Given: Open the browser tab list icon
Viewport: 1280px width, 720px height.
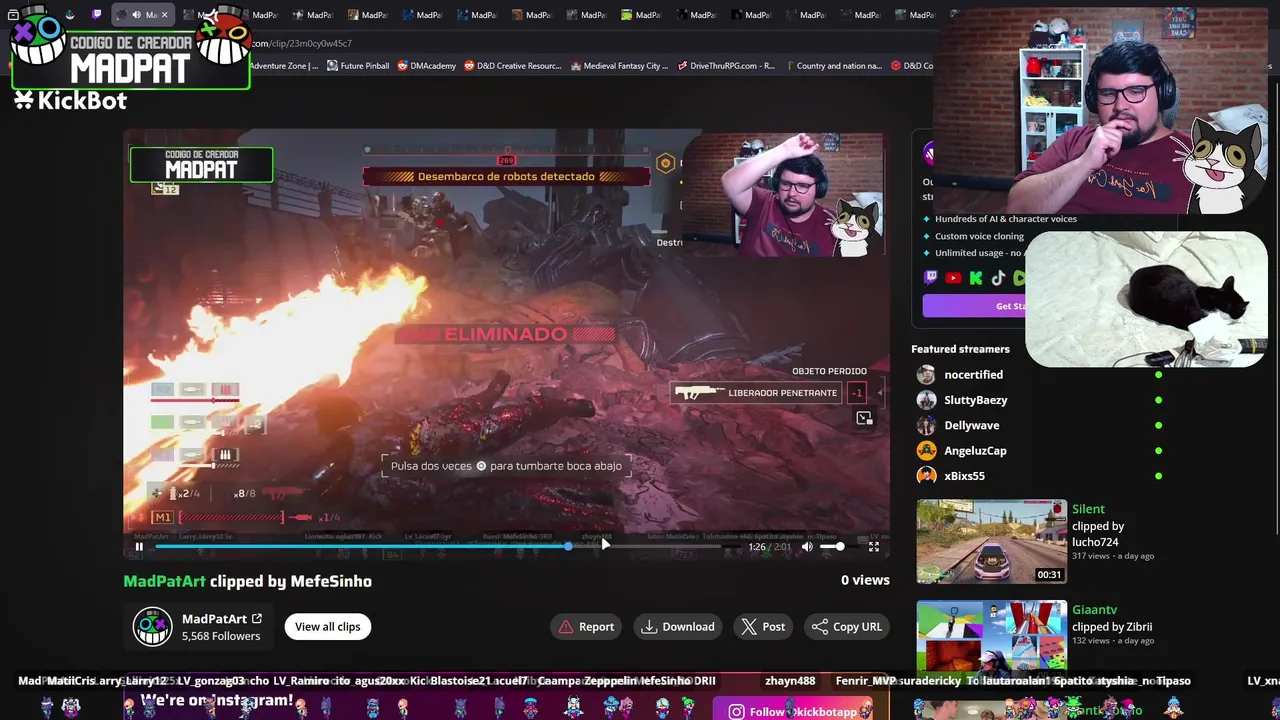Looking at the screenshot, I should [x=13, y=15].
